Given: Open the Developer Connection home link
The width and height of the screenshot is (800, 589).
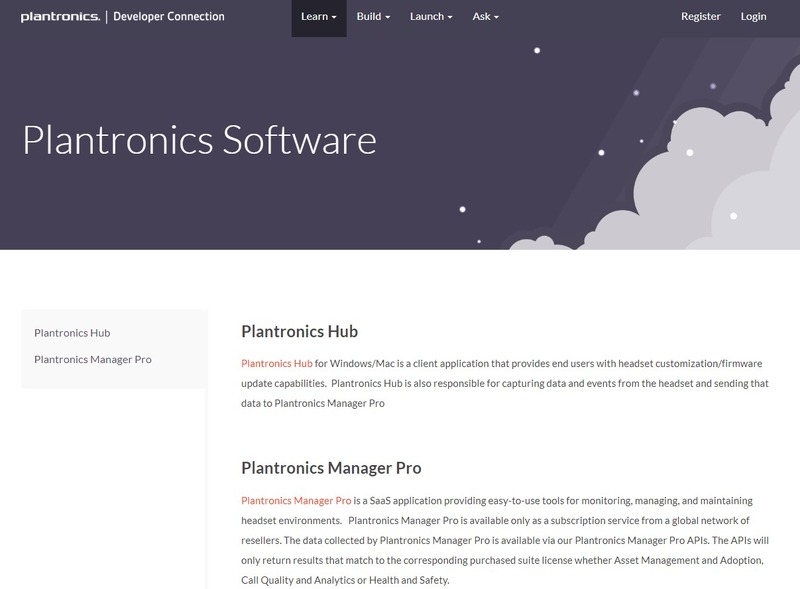Looking at the screenshot, I should [169, 17].
